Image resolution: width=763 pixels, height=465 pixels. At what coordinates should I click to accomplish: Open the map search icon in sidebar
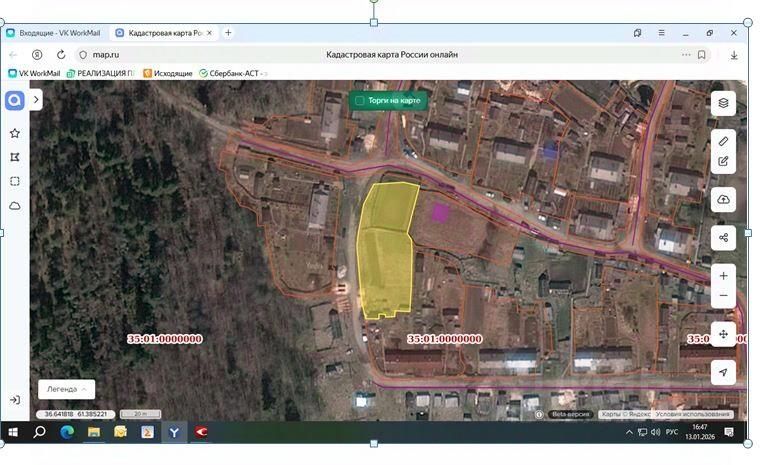(x=15, y=101)
